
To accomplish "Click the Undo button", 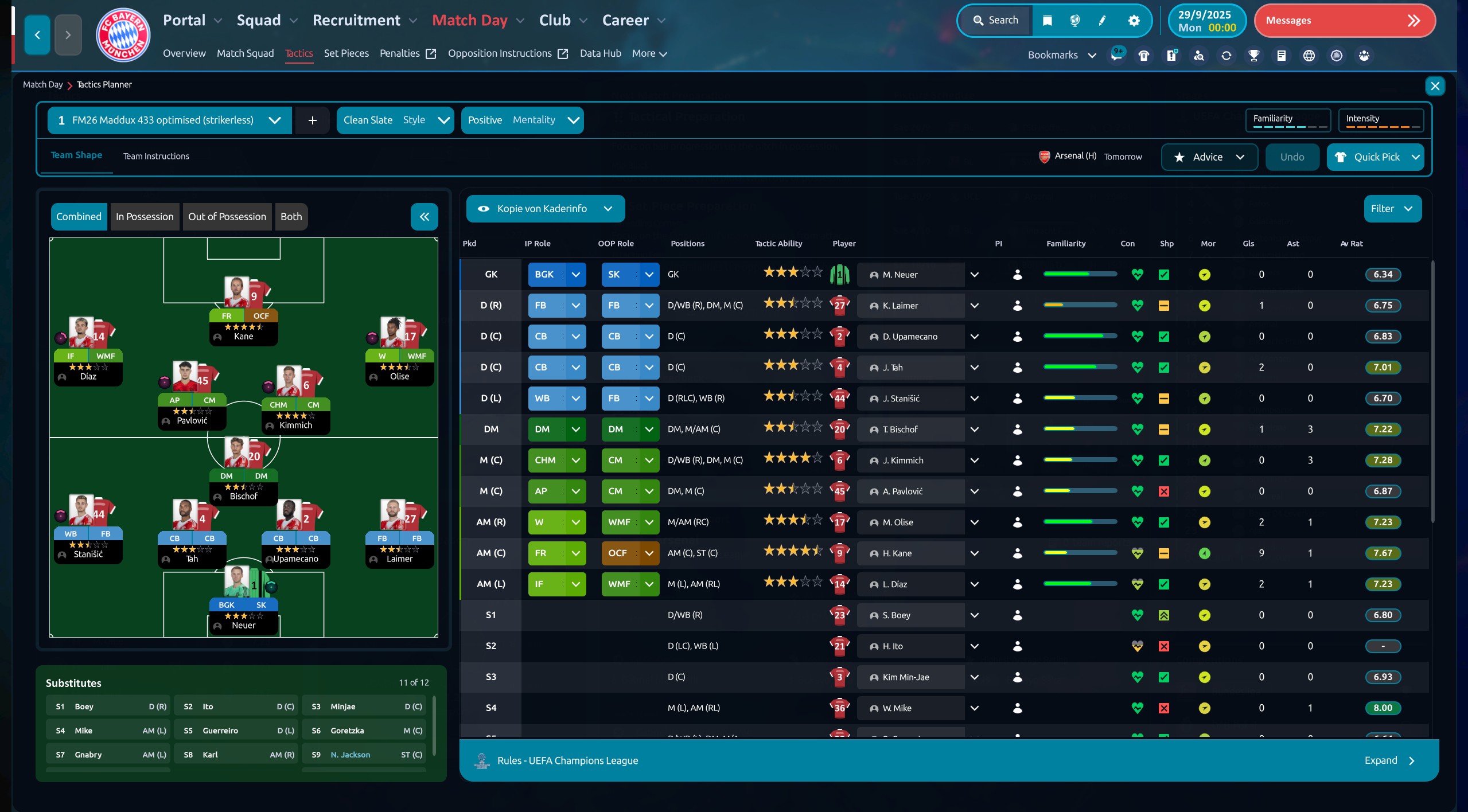I will [1291, 157].
